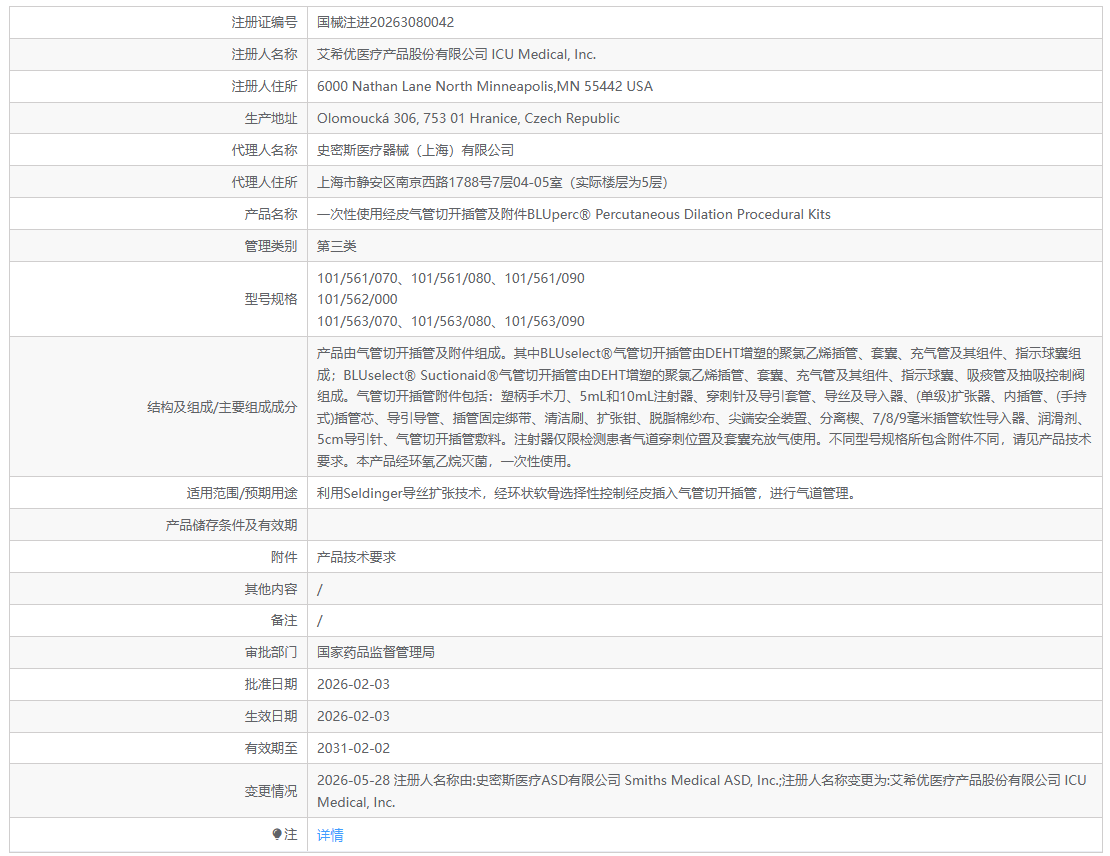
Task: Select the attachment value 产品技术要求
Action: pyautogui.click(x=356, y=557)
